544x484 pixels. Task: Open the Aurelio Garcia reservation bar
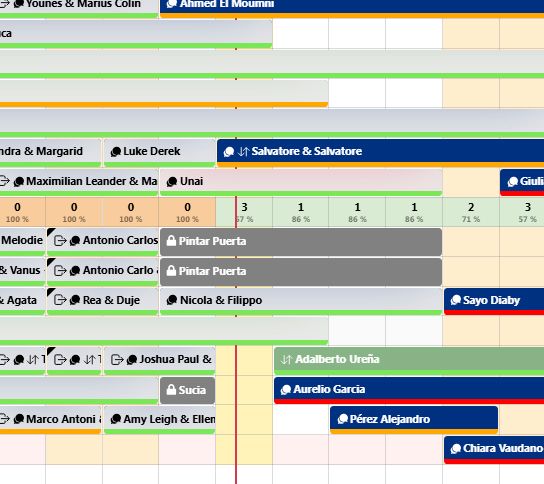coord(409,390)
